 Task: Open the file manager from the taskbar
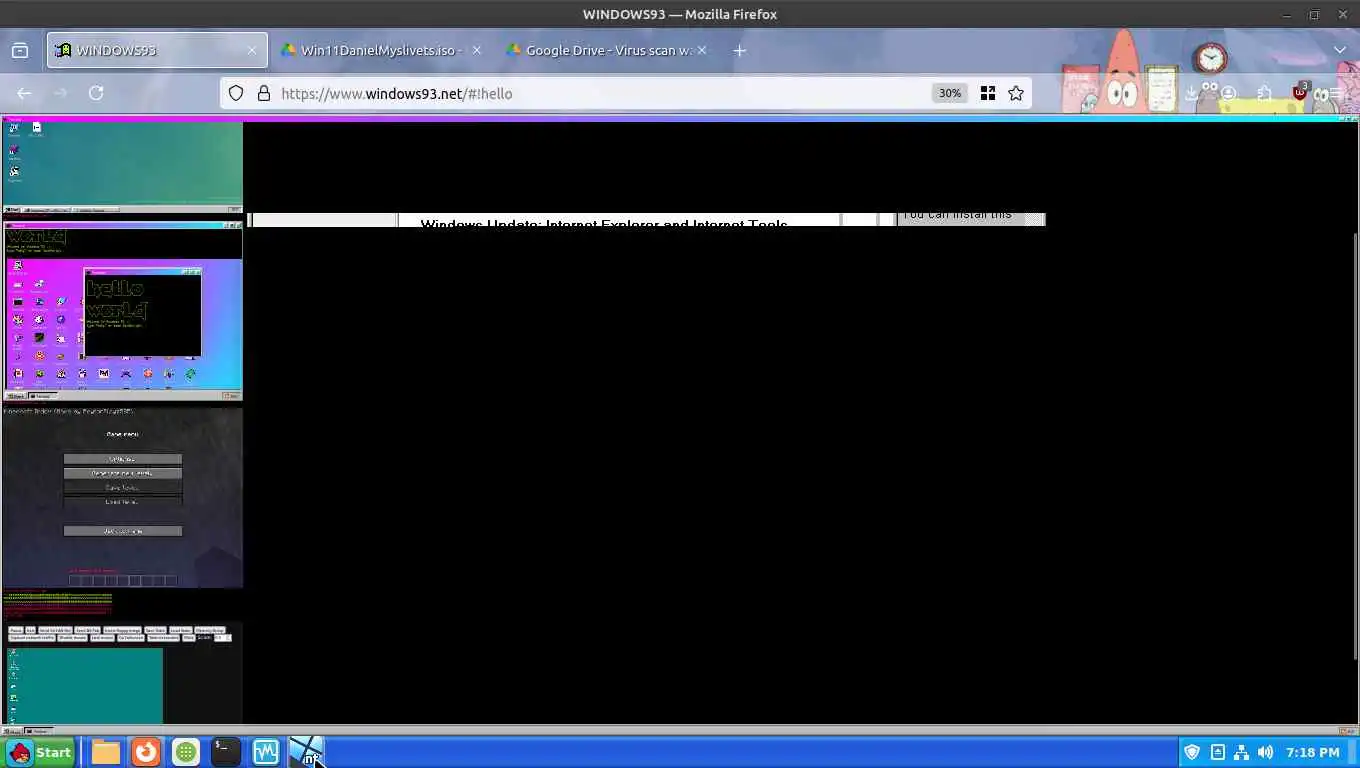106,752
